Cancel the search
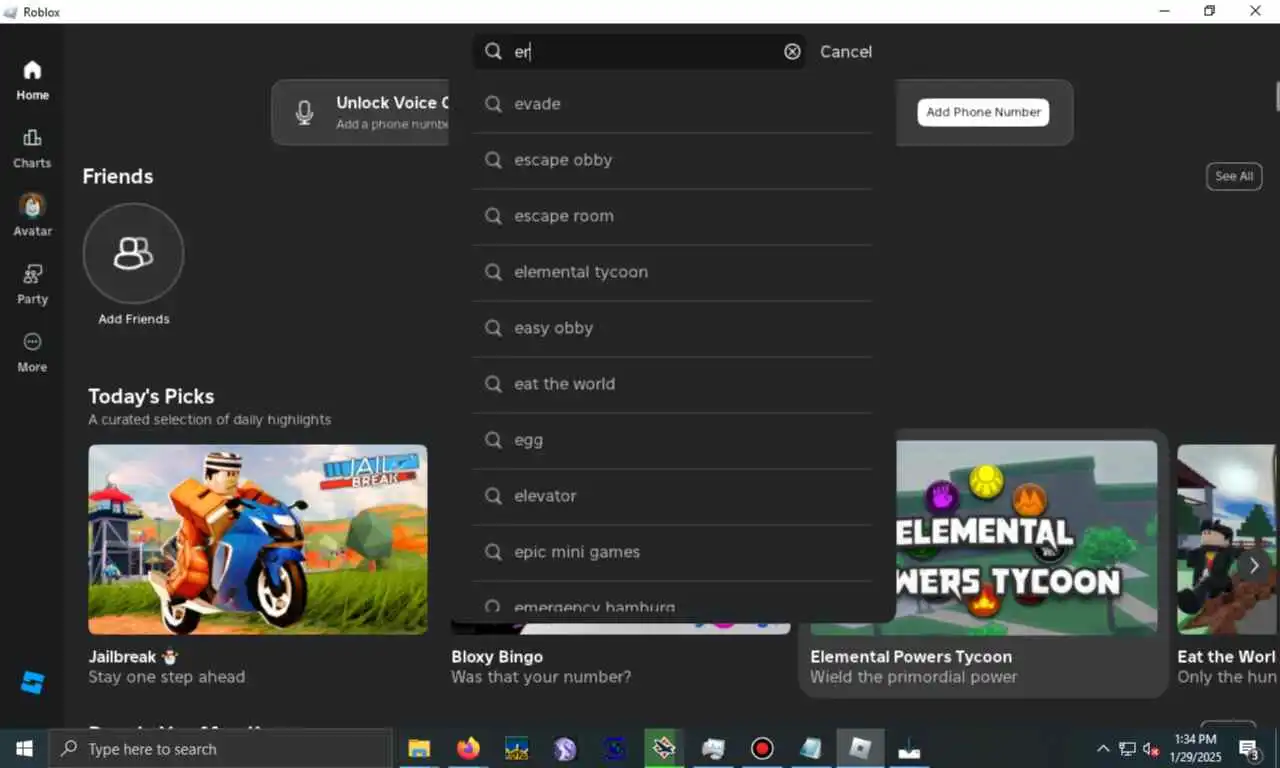 (846, 52)
